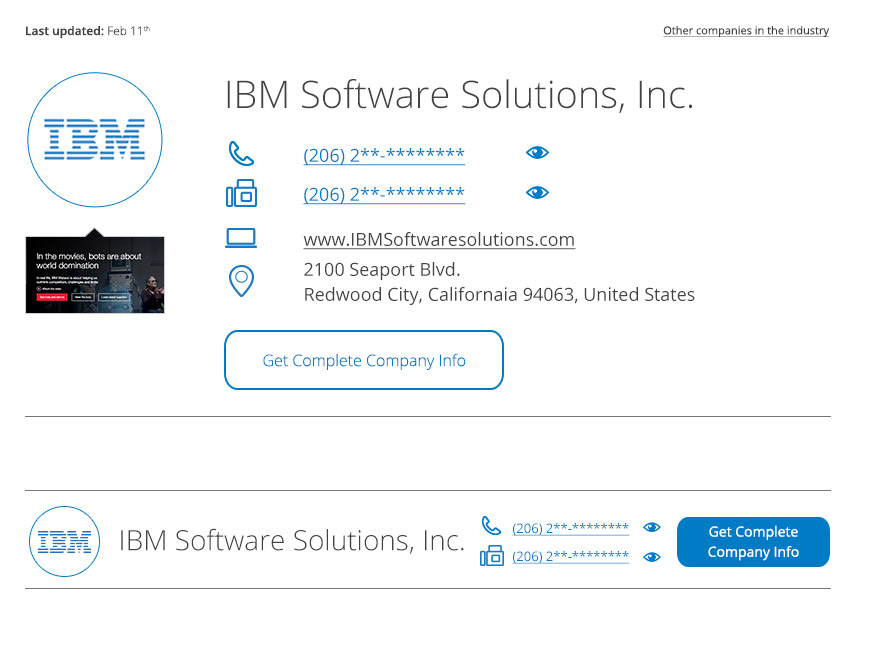Click the small fax icon in the compact row
The image size is (870, 655).
(491, 556)
